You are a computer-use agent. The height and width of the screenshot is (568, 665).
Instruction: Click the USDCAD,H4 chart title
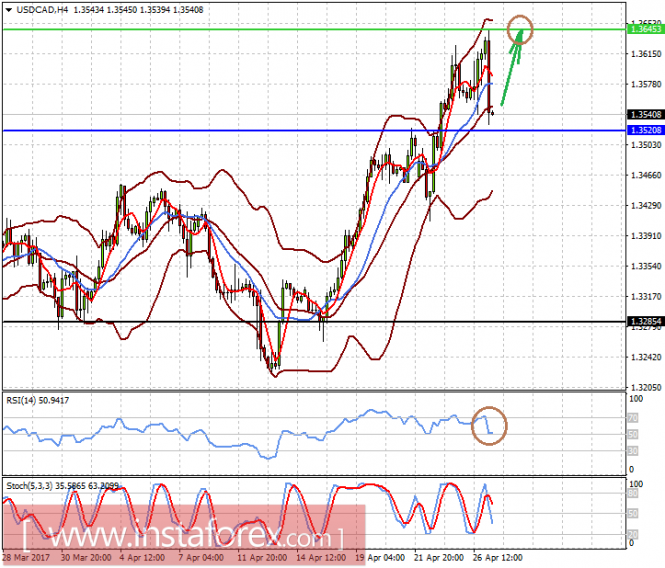point(42,9)
